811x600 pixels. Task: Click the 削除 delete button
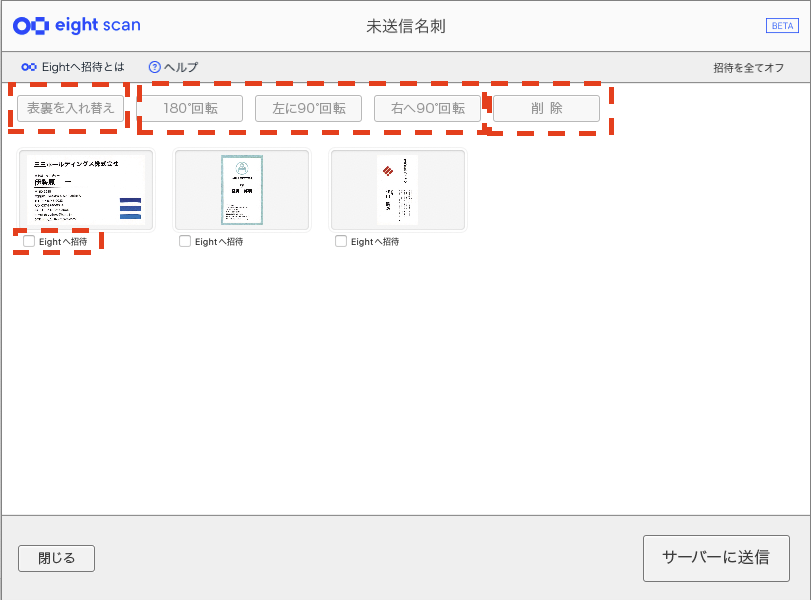coord(547,108)
